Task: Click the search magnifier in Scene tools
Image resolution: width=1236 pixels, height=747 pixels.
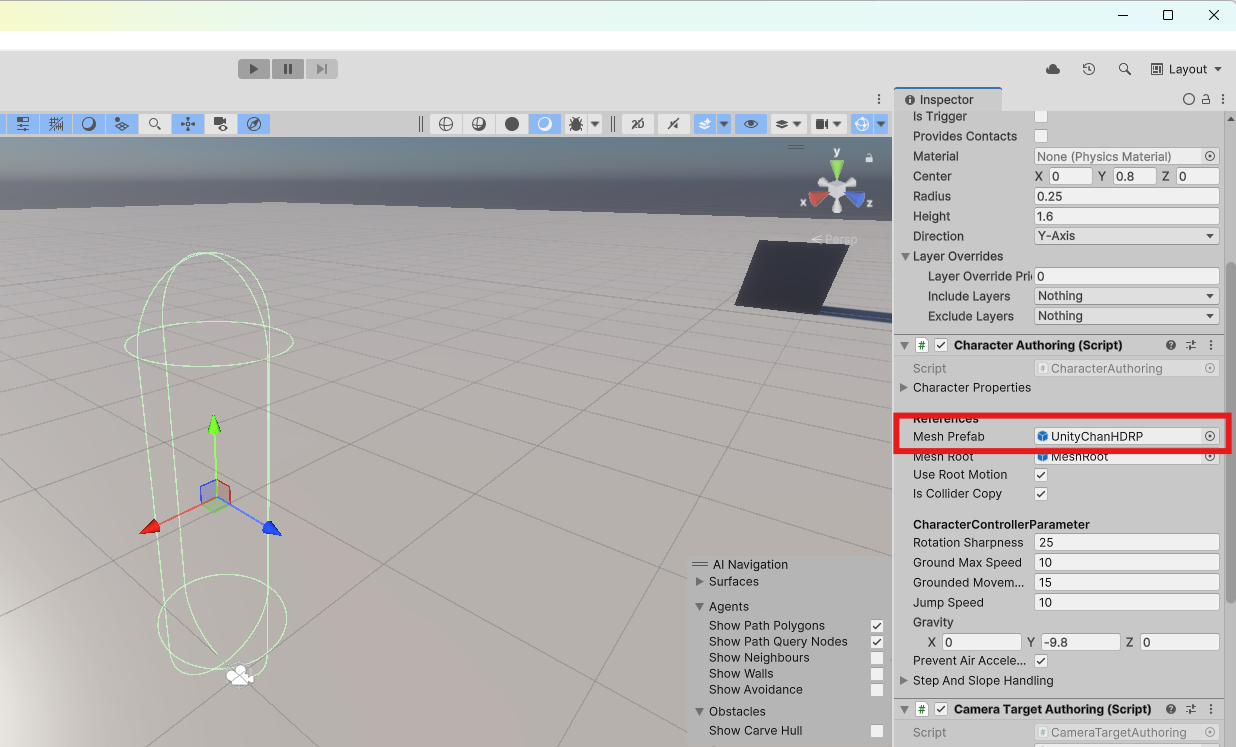Action: coord(154,124)
